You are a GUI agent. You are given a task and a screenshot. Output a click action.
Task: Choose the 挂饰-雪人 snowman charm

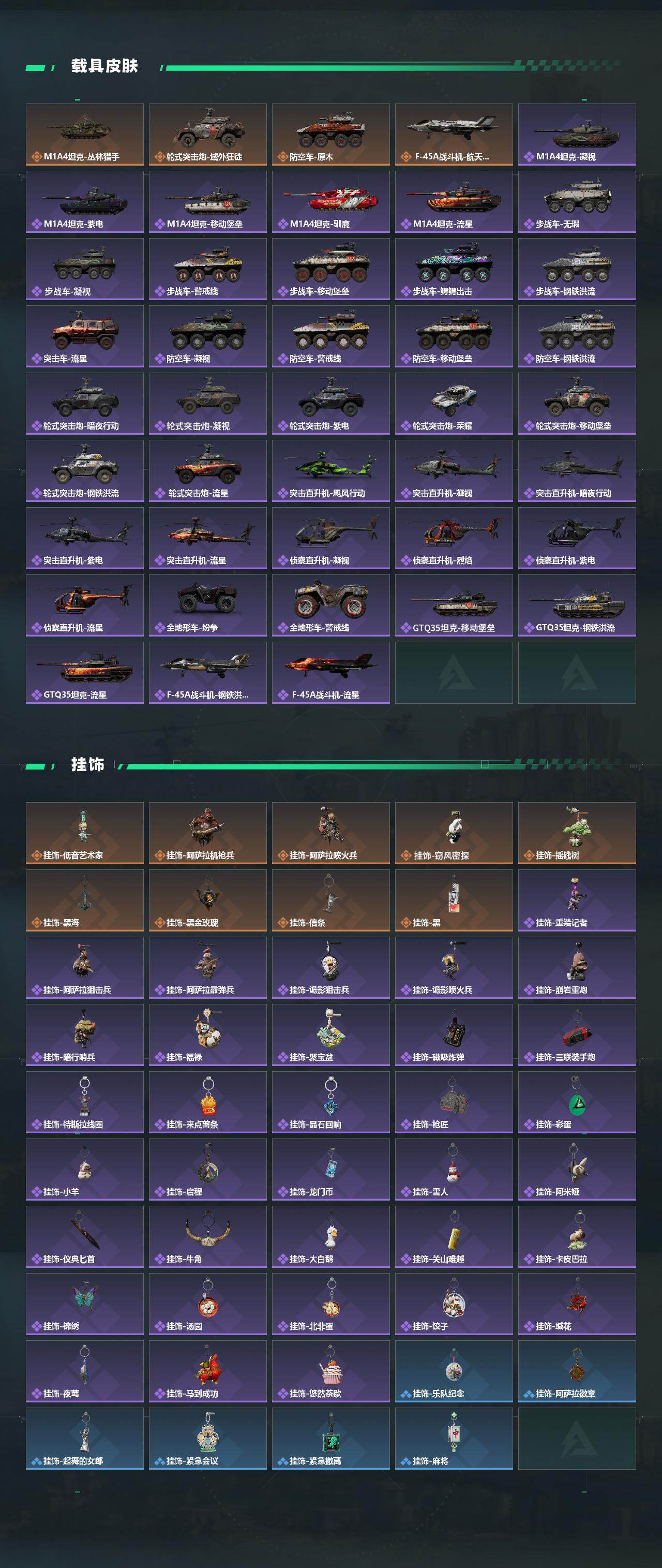point(454,1170)
